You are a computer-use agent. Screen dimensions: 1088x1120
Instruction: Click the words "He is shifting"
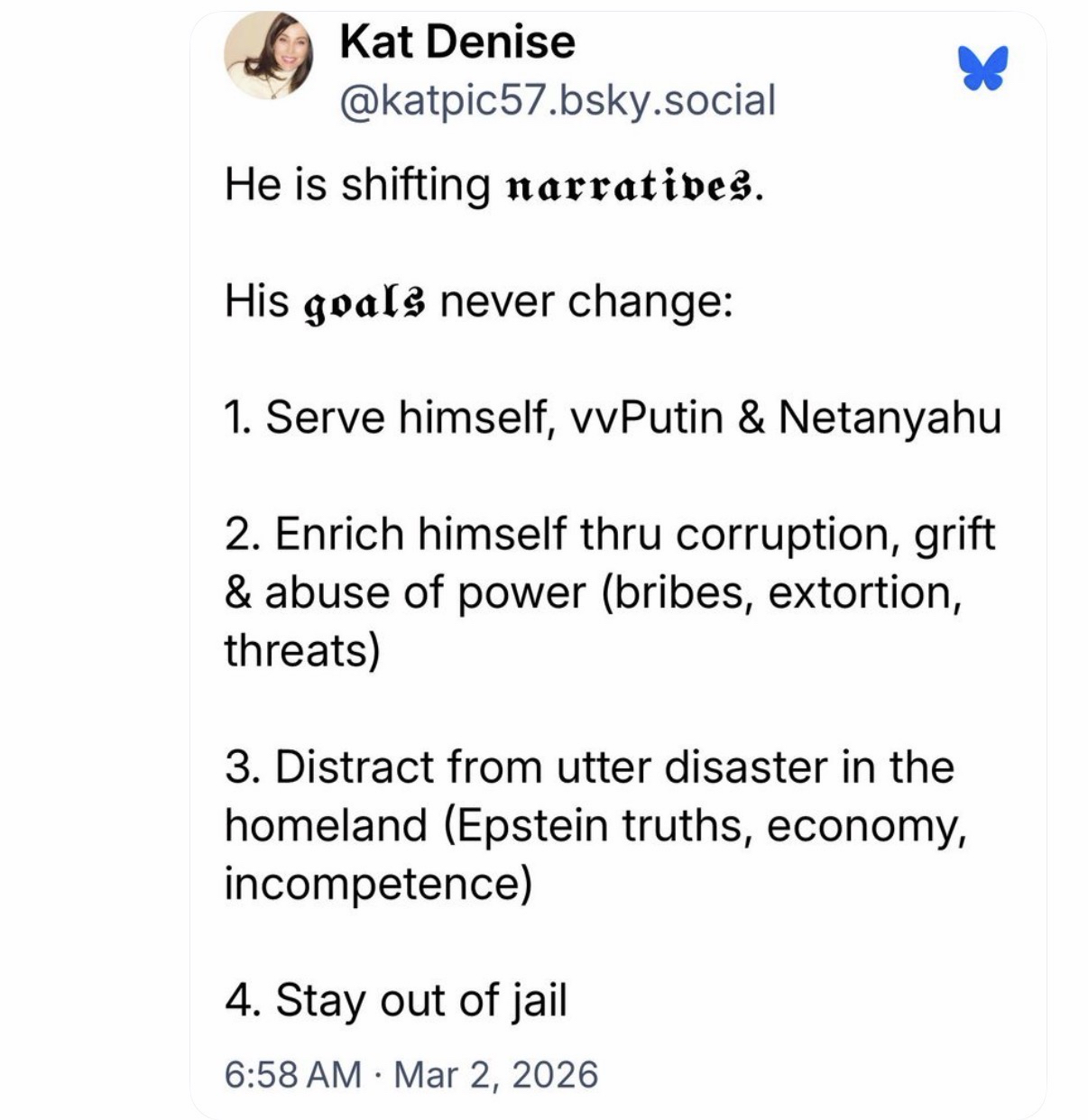pyautogui.click(x=357, y=185)
